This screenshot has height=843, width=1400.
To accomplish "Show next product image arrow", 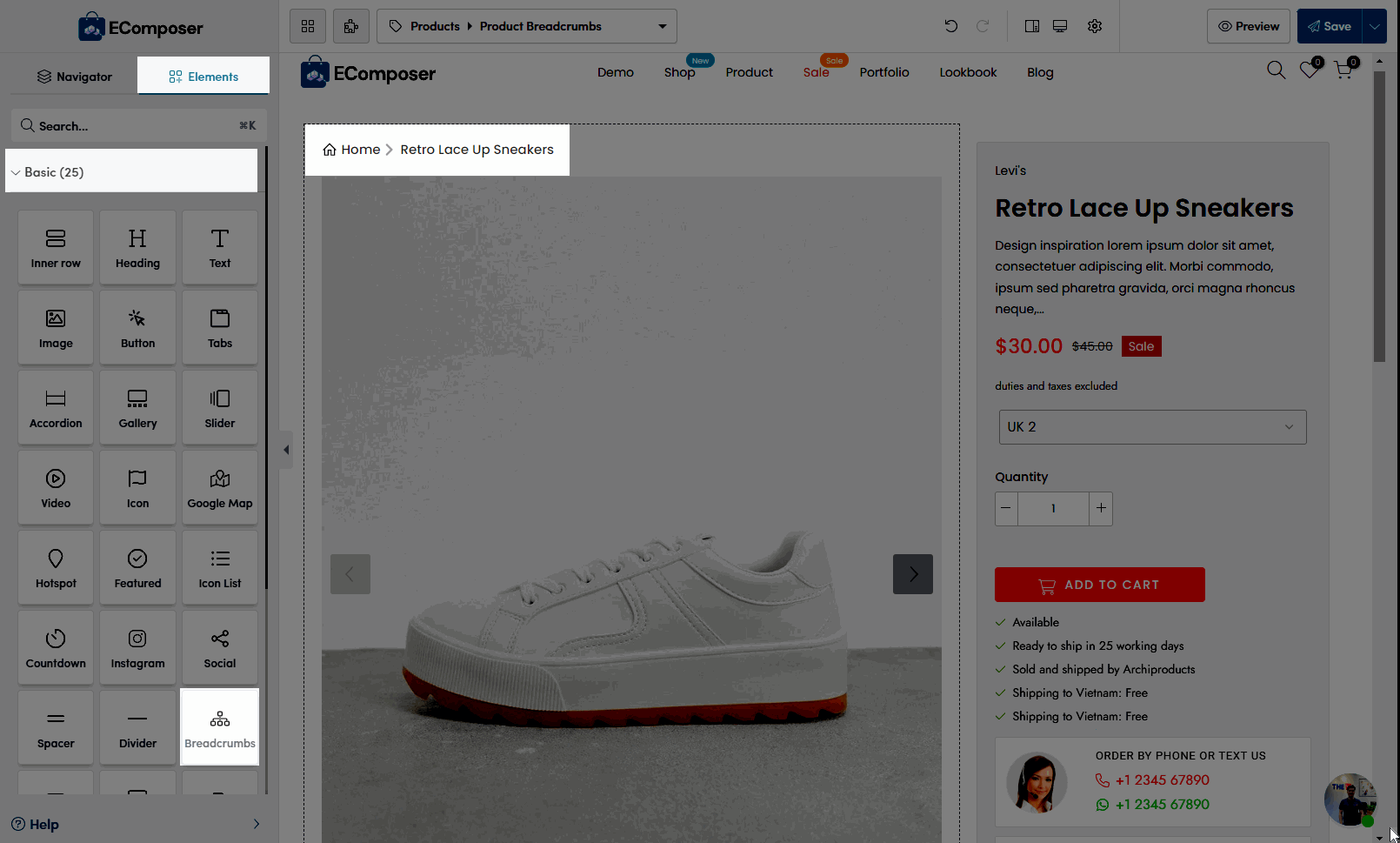I will click(x=913, y=574).
